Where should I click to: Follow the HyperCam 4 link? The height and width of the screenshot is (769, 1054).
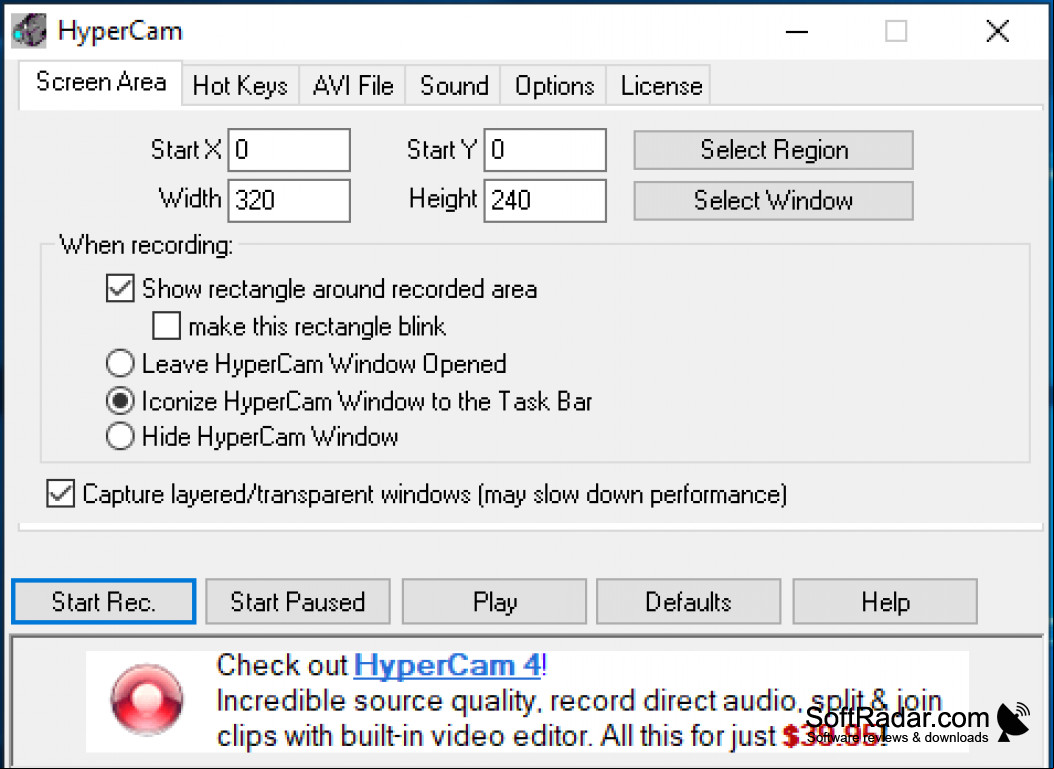(447, 665)
